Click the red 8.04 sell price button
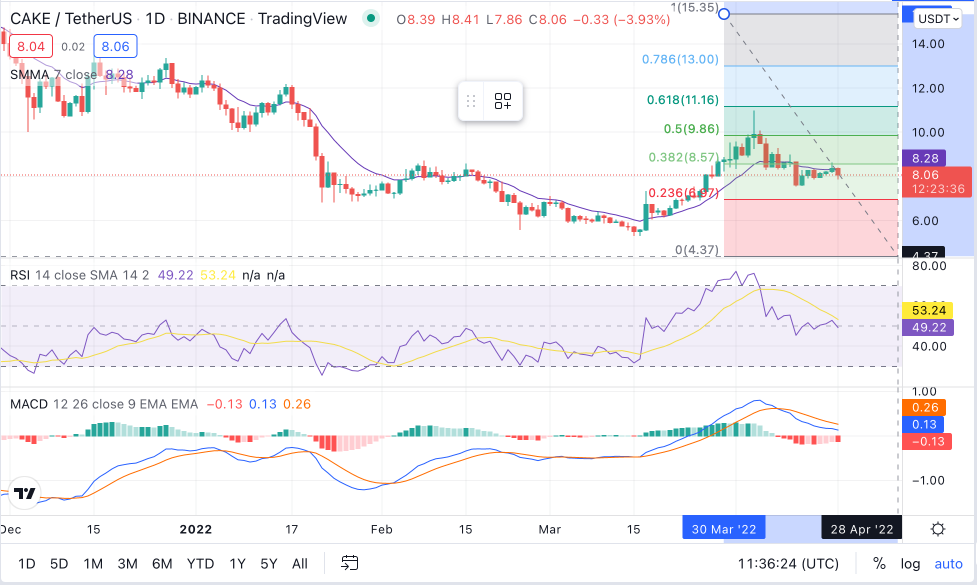Viewport: 977px width, 585px height. click(x=31, y=46)
